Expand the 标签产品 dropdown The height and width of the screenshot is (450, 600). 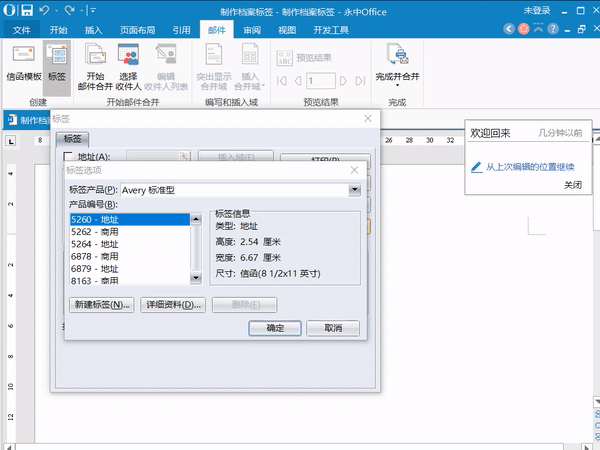355,190
